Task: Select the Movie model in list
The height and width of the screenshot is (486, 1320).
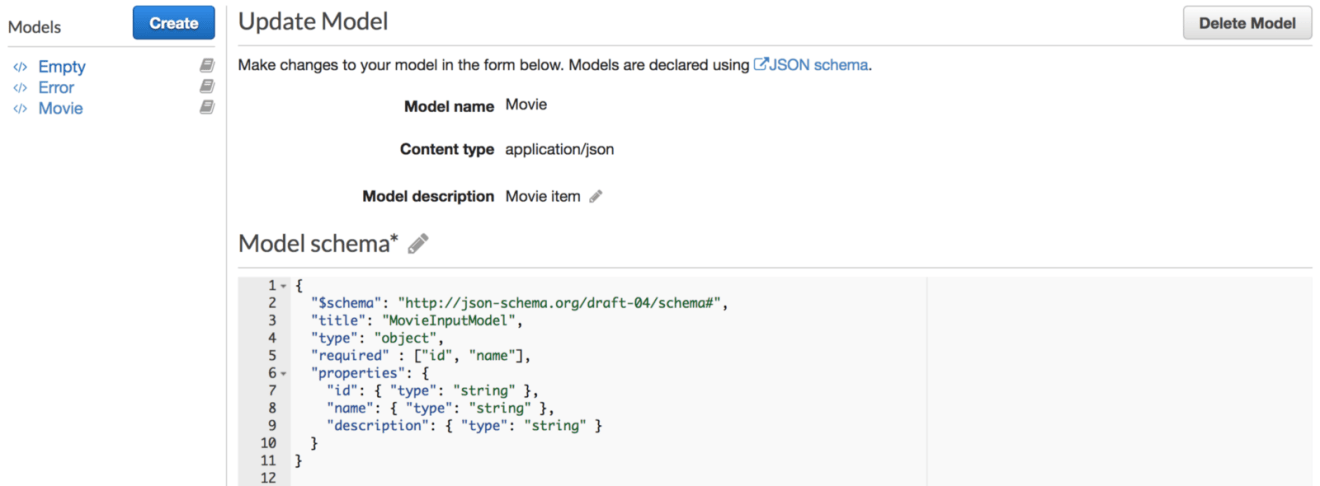Action: click(60, 109)
